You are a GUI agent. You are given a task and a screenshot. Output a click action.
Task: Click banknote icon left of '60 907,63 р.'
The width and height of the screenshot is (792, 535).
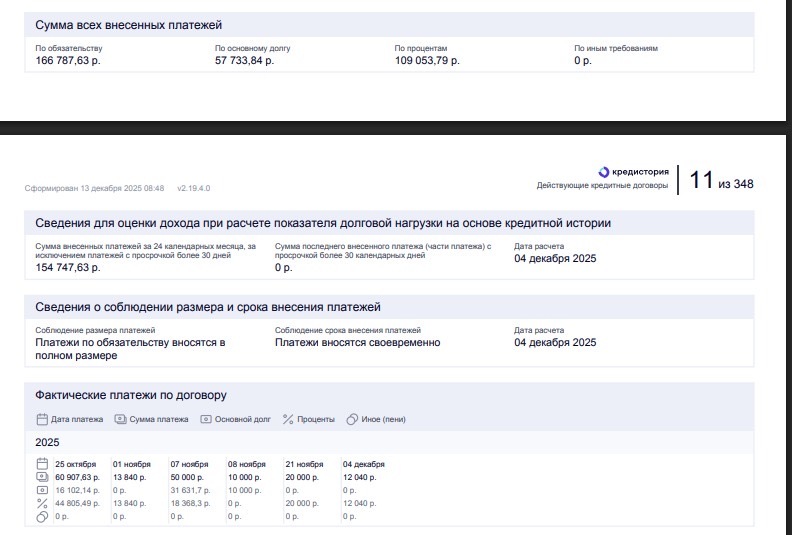pos(42,477)
